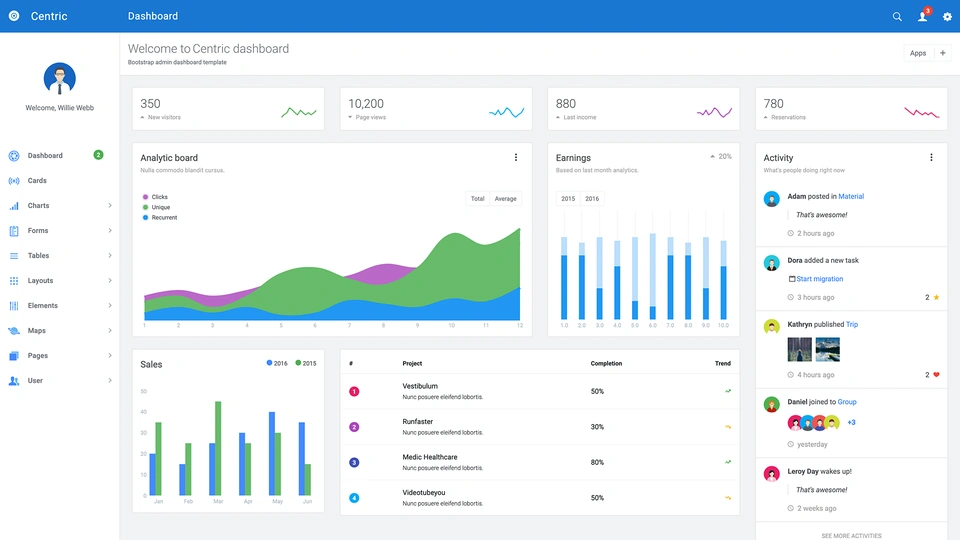Viewport: 960px width, 540px height.
Task: Click the Elements sidebar icon
Action: coord(14,306)
